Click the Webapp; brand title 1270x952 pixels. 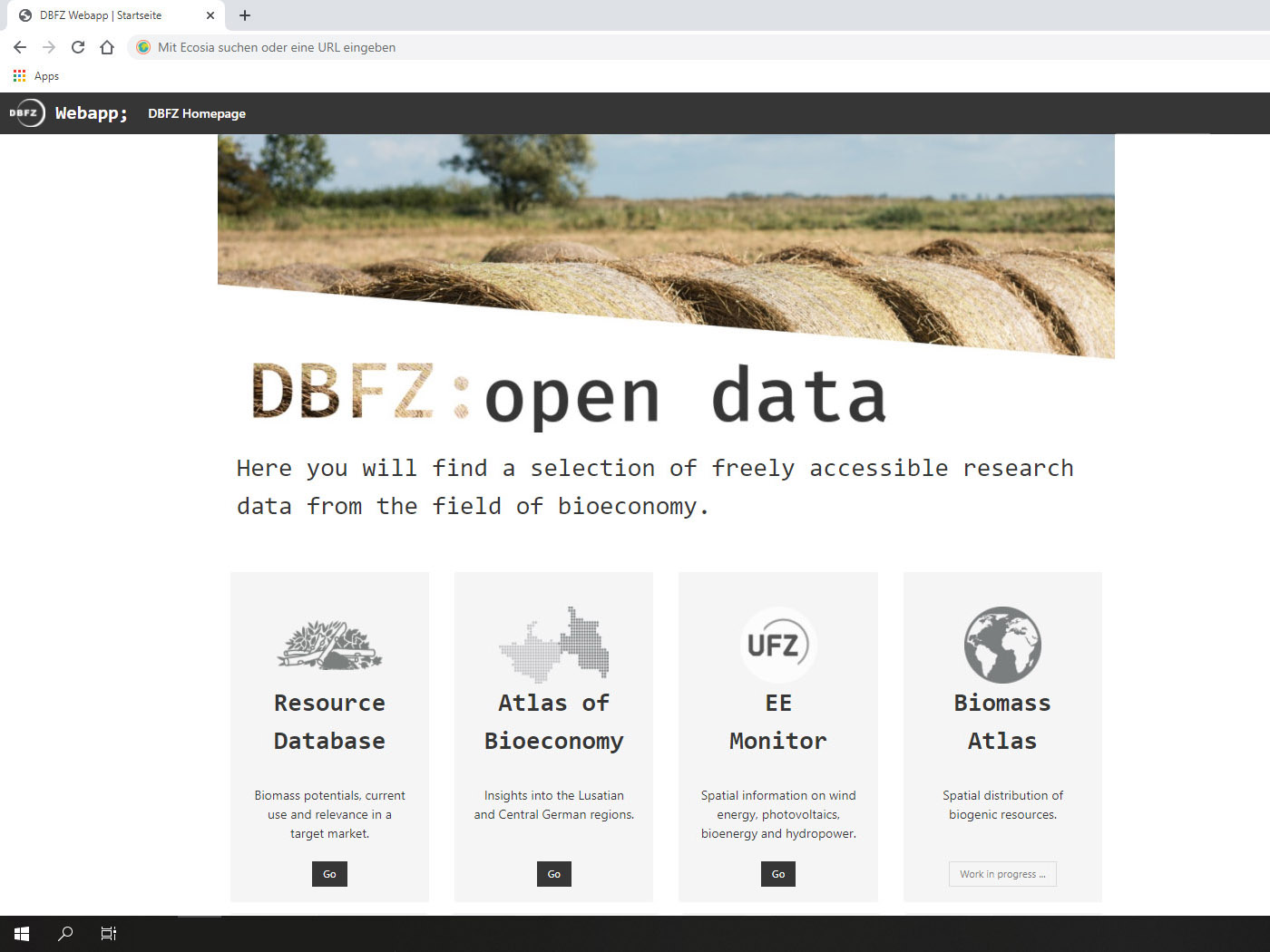point(91,113)
